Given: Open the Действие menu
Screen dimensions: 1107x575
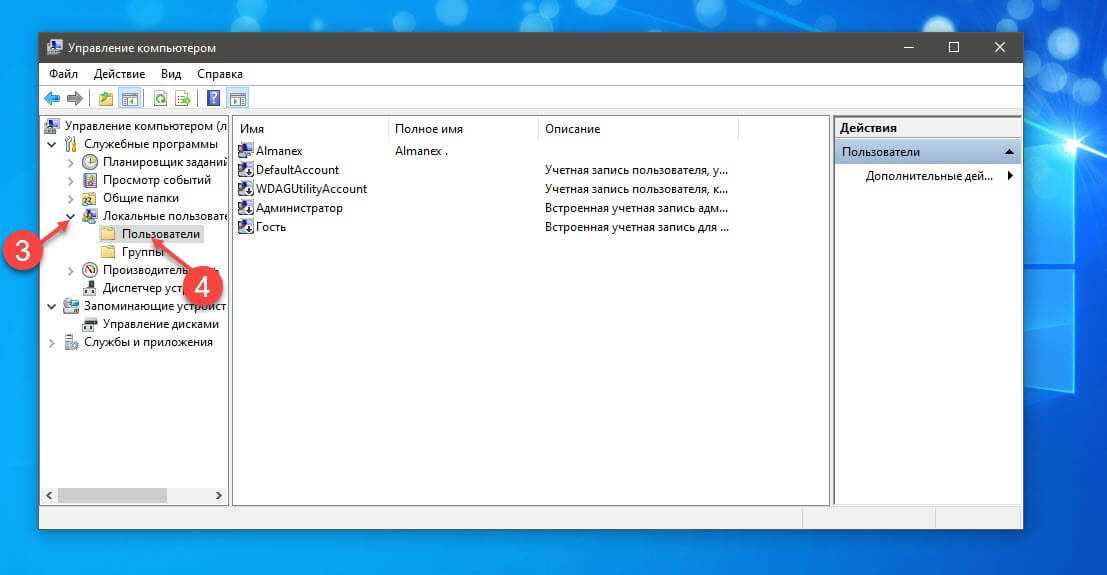Looking at the screenshot, I should 119,73.
